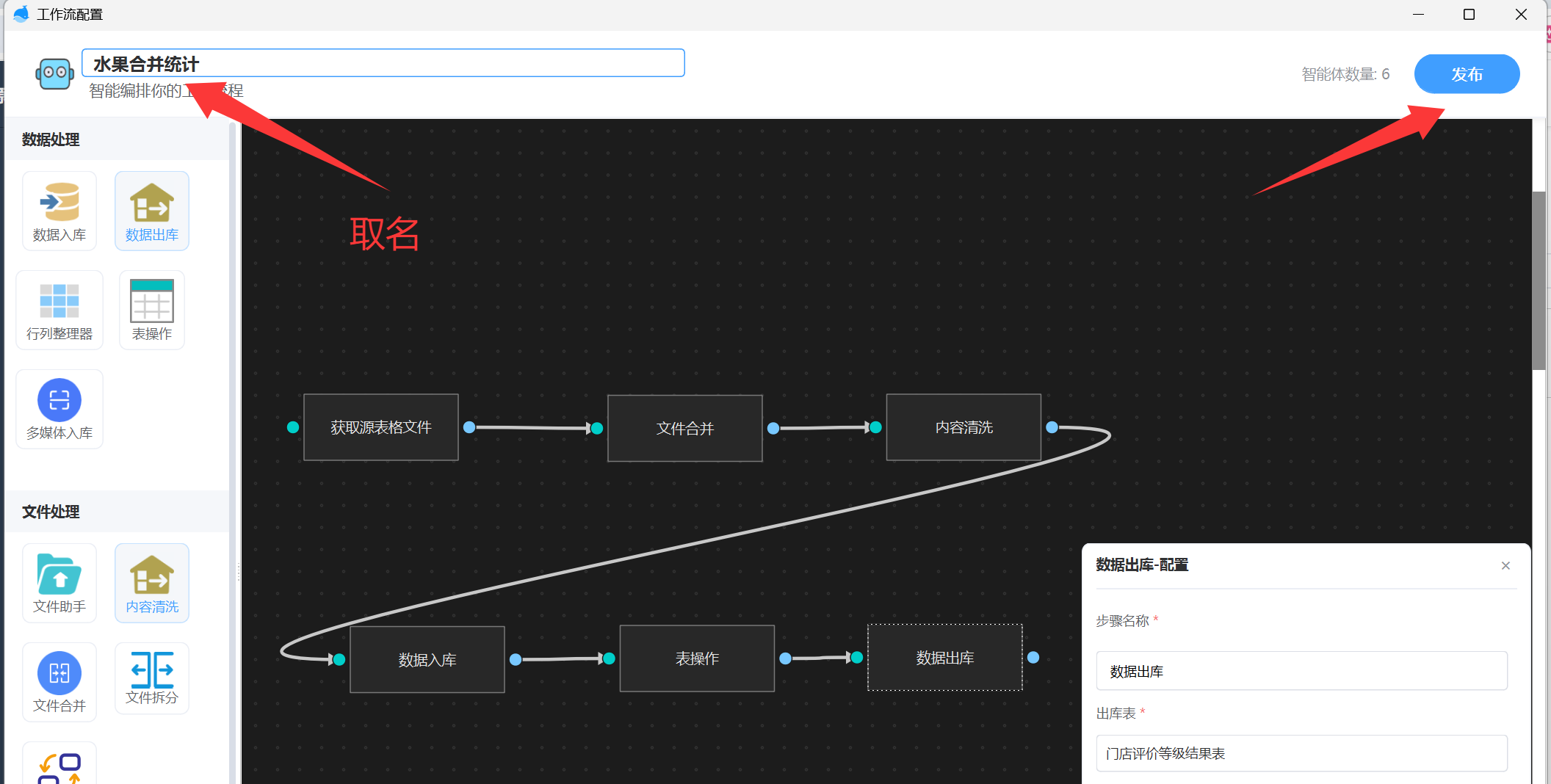Click the 内容清洗 node on canvas
Viewport: 1551px width, 784px height.
tap(963, 427)
